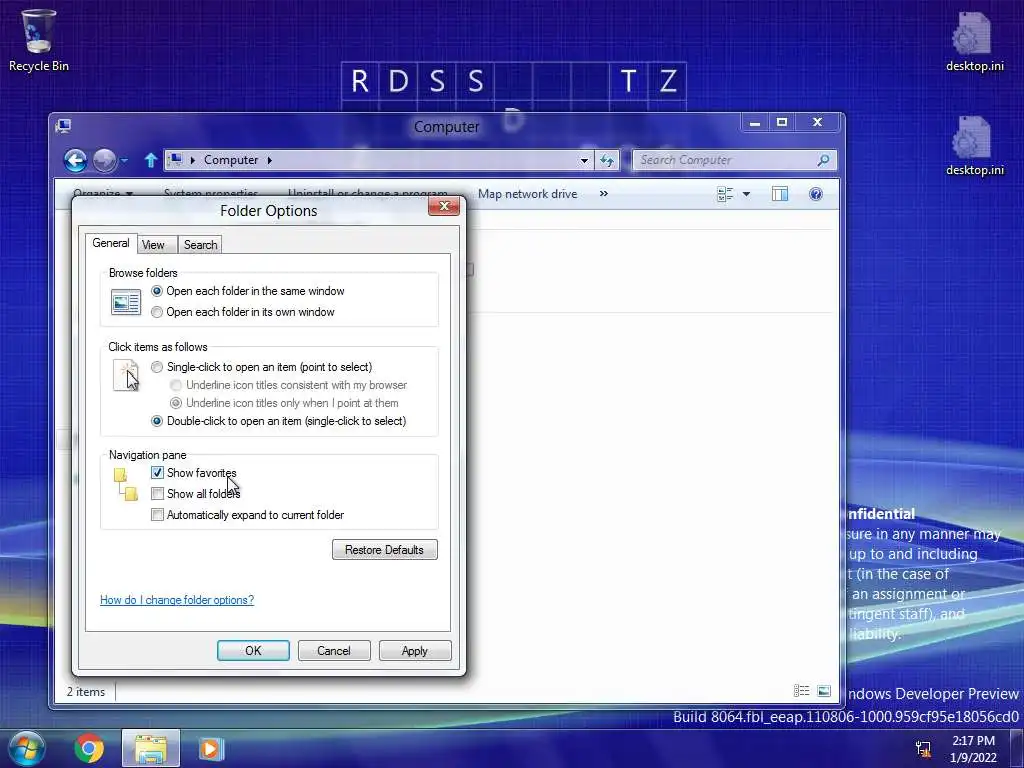Viewport: 1024px width, 768px height.
Task: Click Map network drive in toolbar
Action: (x=528, y=194)
